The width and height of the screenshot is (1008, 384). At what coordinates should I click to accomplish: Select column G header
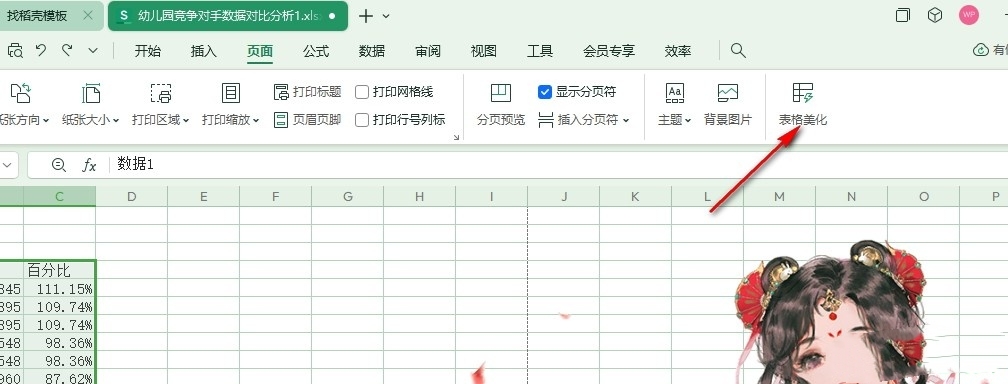(x=348, y=196)
